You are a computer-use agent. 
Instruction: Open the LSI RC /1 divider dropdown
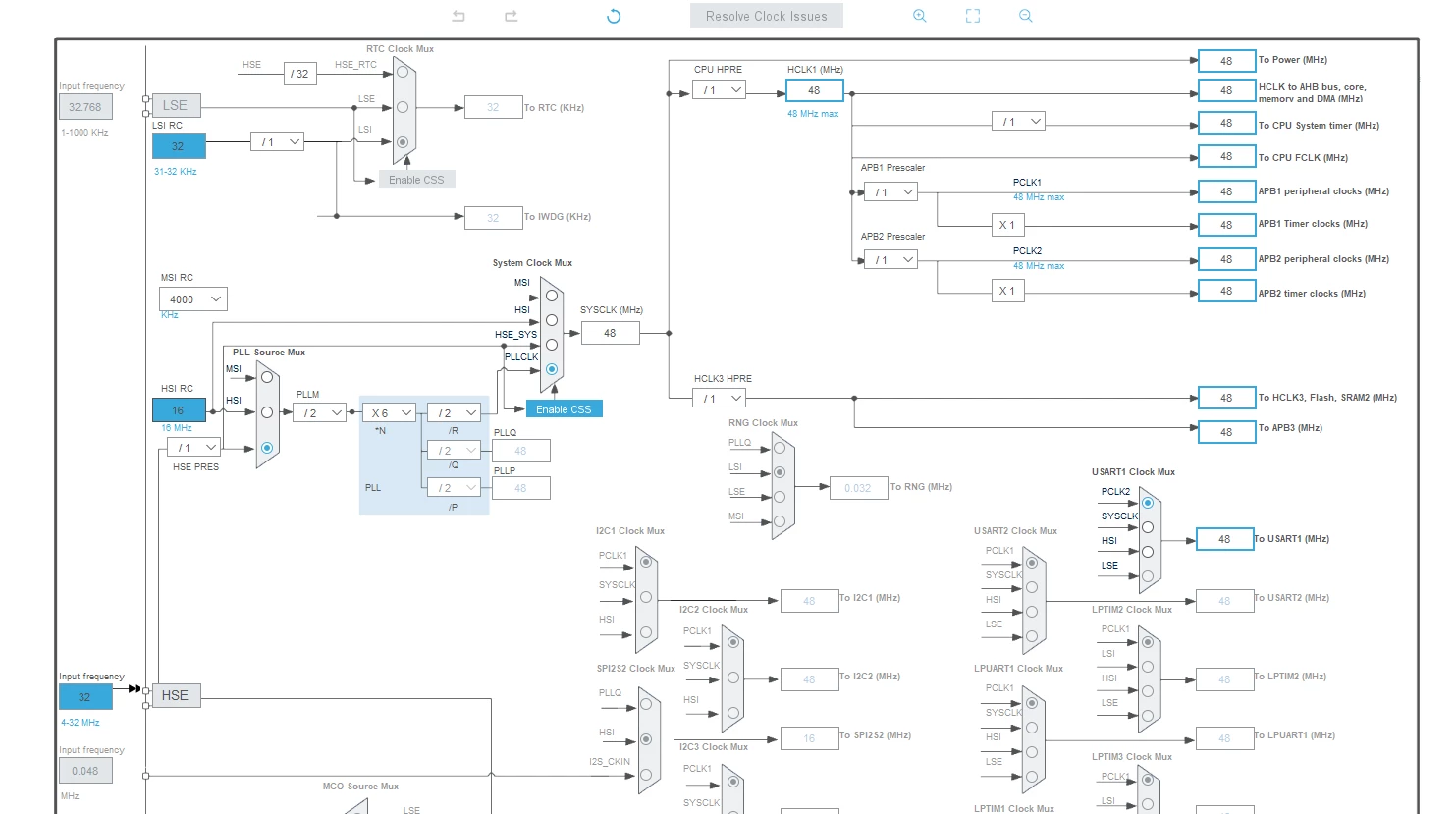(277, 142)
